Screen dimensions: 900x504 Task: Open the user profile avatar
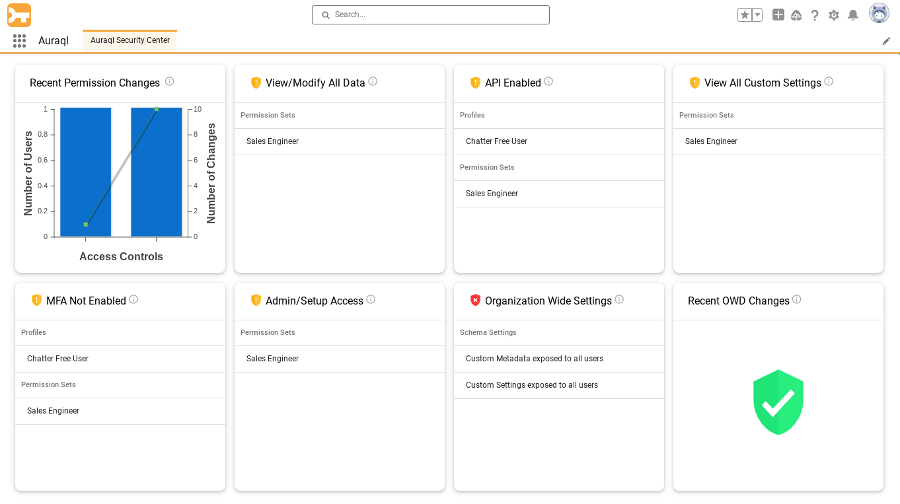tap(878, 14)
